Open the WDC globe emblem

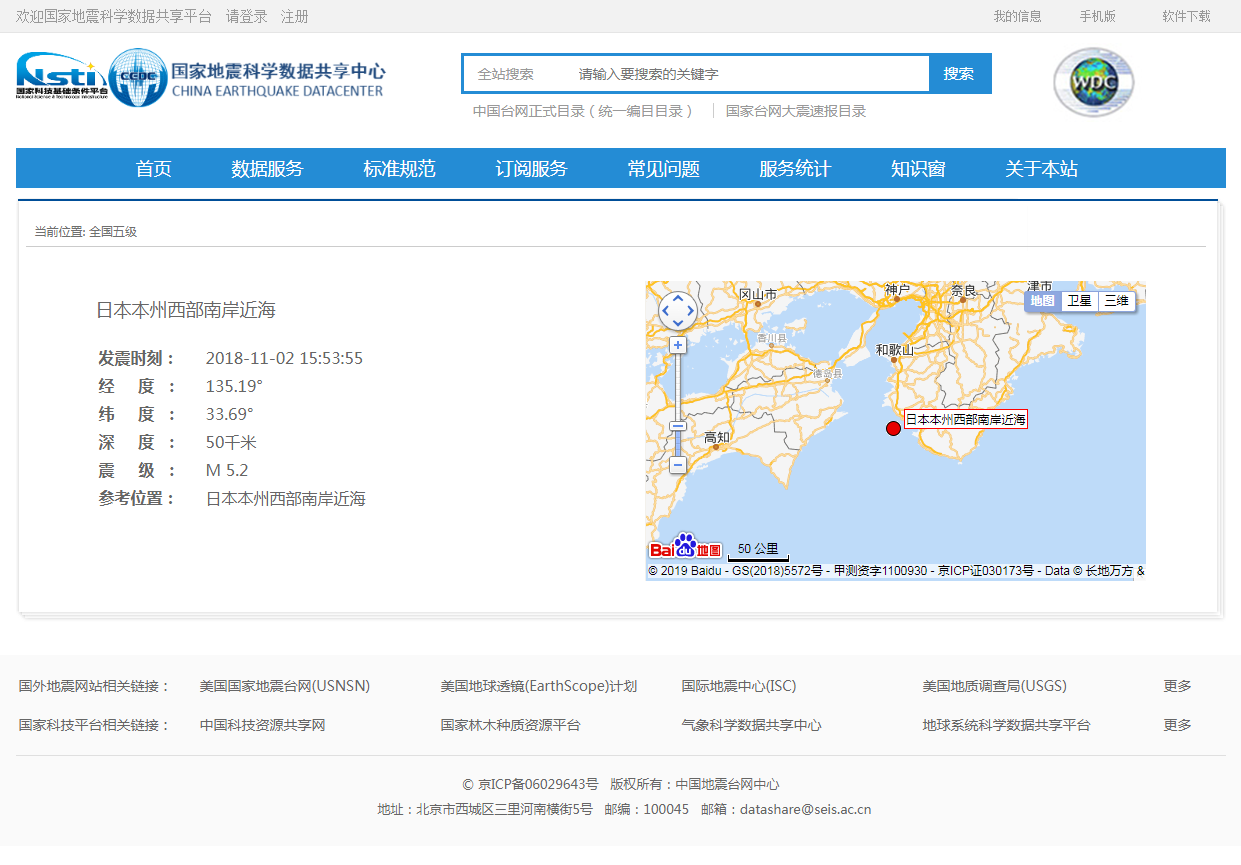pos(1093,82)
